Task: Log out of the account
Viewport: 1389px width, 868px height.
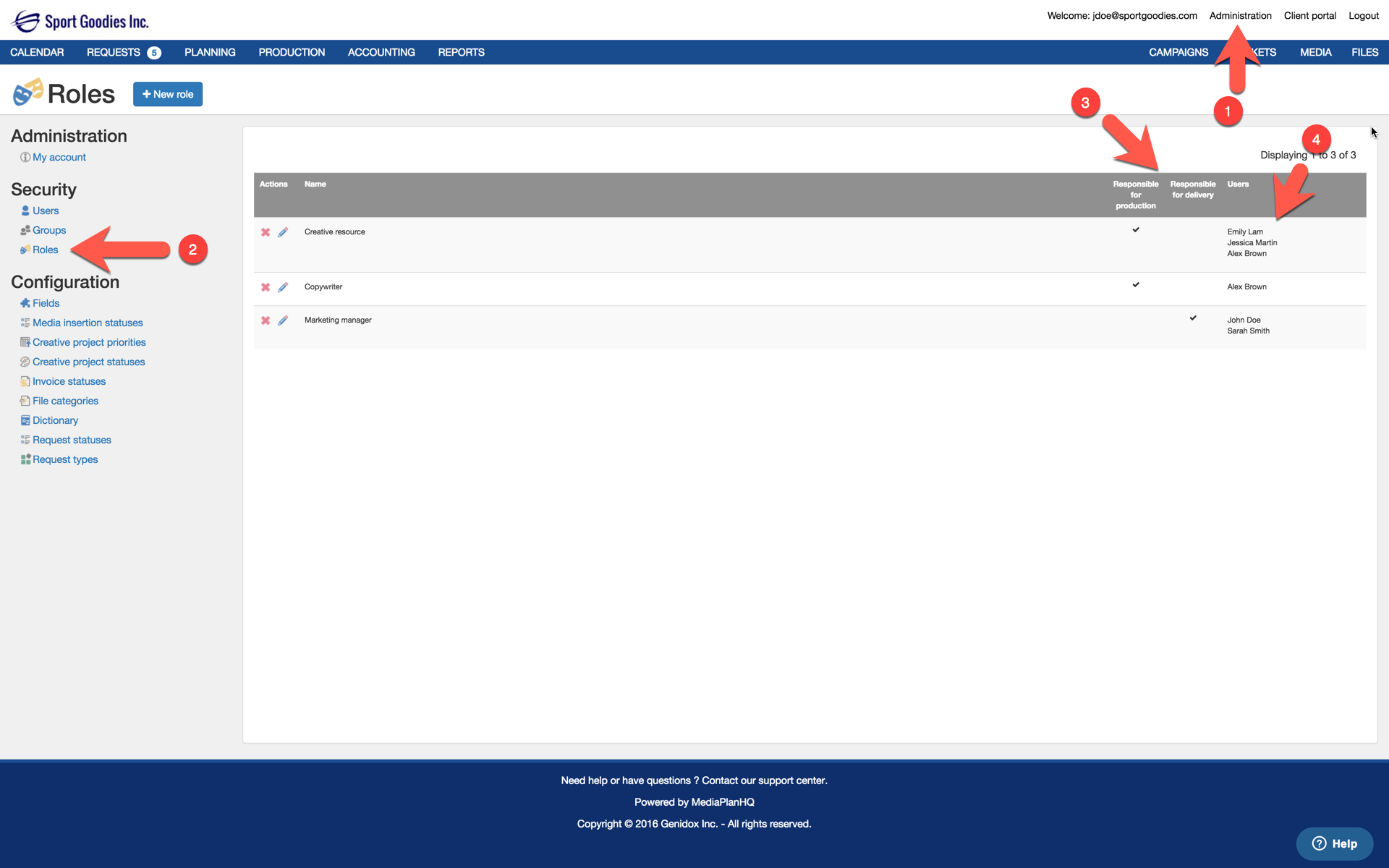Action: click(x=1363, y=15)
